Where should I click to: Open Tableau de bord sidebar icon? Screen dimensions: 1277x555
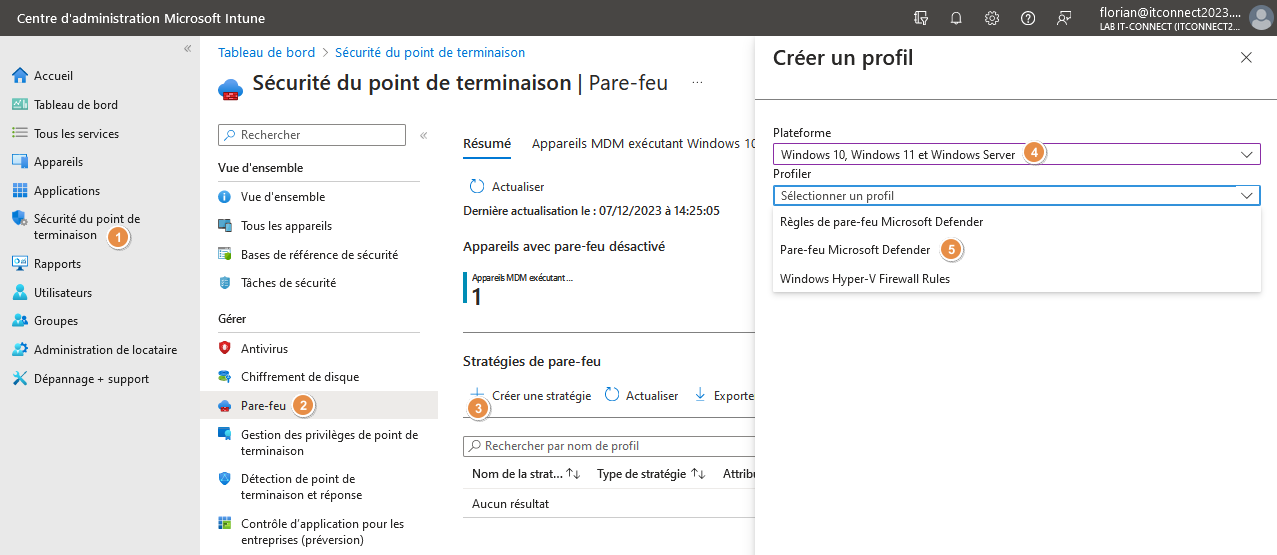click(20, 105)
